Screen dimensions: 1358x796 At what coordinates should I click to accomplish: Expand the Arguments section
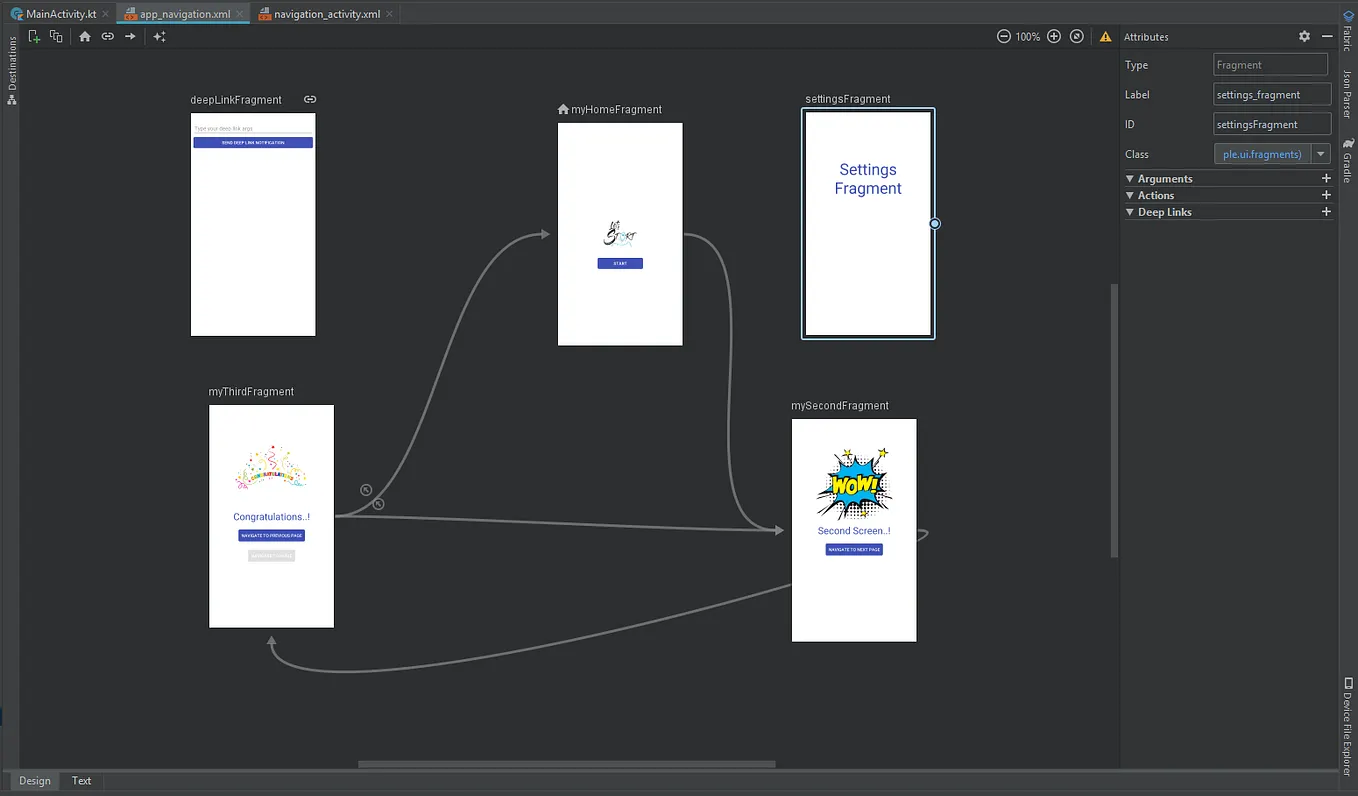click(x=1130, y=178)
